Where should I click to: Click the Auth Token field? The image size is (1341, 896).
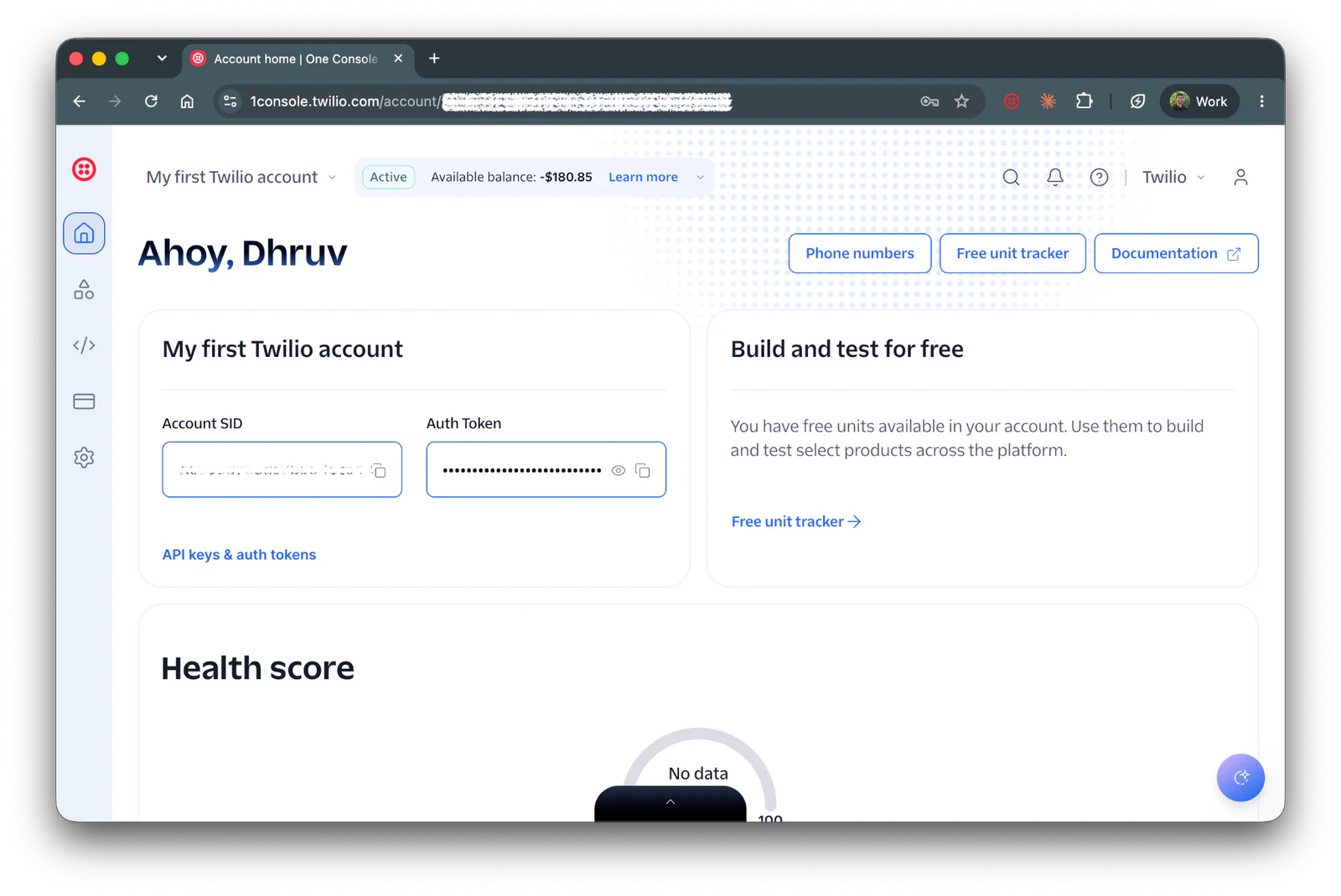click(546, 469)
